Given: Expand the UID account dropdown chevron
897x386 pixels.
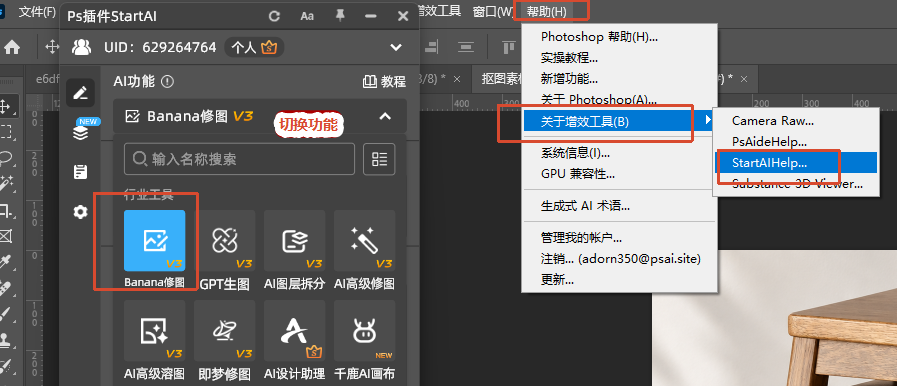Looking at the screenshot, I should click(396, 47).
